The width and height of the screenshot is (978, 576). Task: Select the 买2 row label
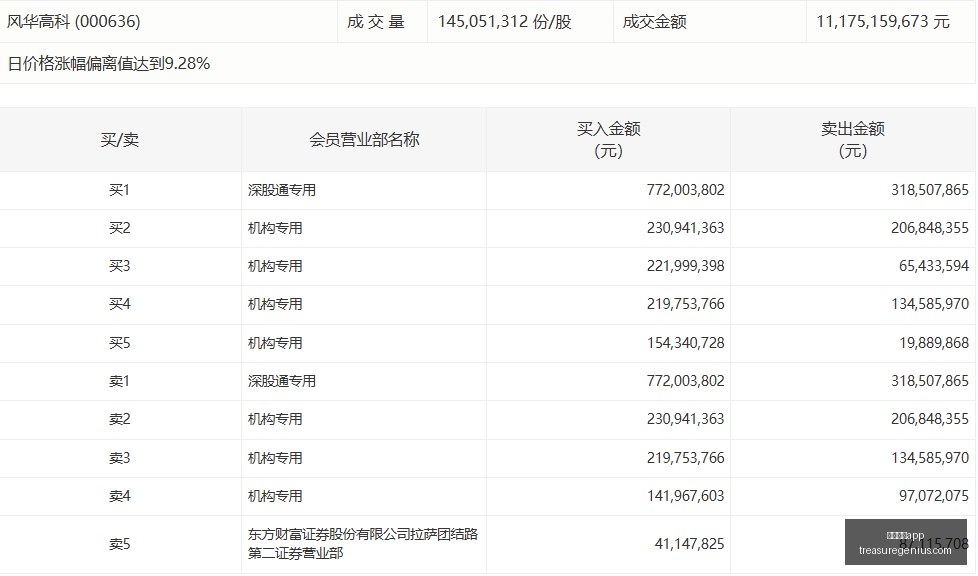pos(120,228)
